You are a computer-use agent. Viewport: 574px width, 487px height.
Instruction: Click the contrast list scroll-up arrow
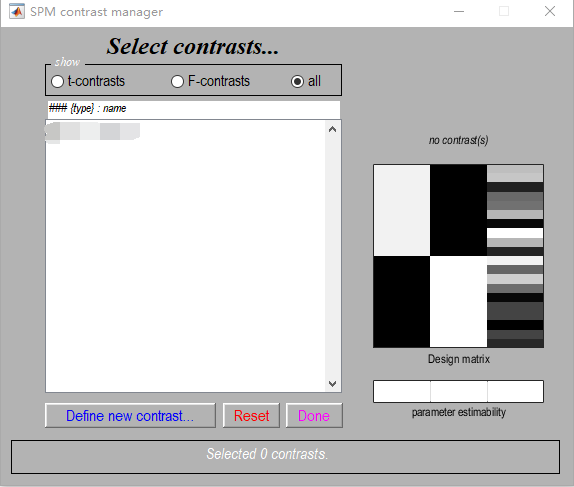point(332,129)
